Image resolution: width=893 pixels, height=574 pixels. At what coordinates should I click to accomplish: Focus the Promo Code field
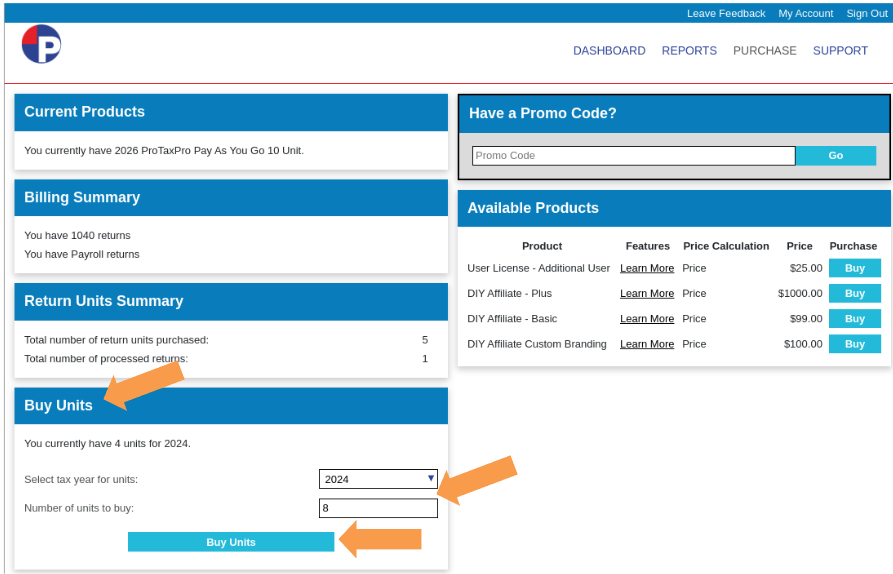[633, 155]
